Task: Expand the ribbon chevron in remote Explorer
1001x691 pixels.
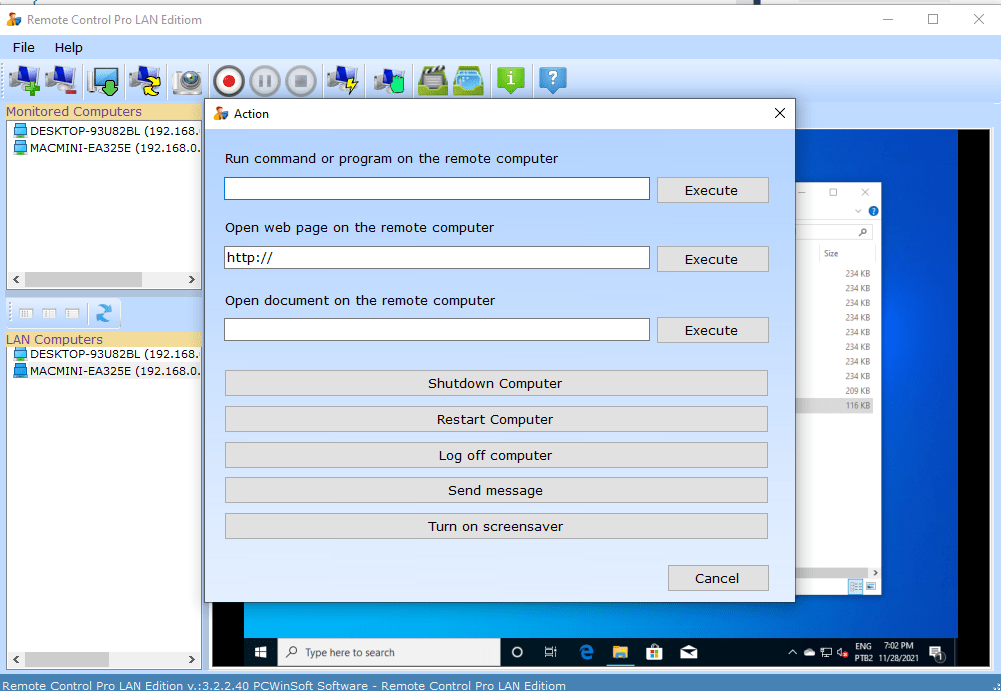Action: 858,211
